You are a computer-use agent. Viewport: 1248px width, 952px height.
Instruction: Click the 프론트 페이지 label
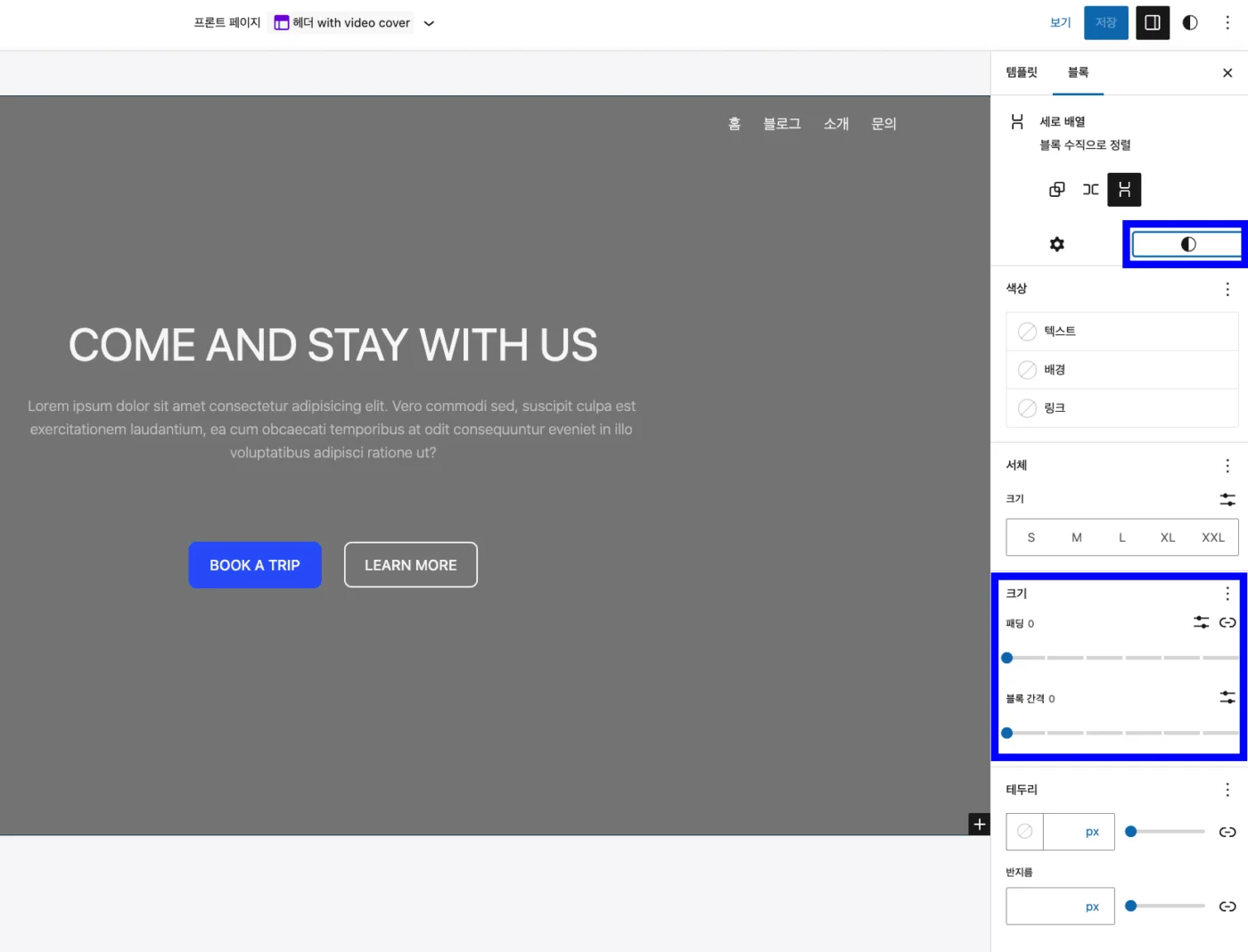(x=227, y=23)
